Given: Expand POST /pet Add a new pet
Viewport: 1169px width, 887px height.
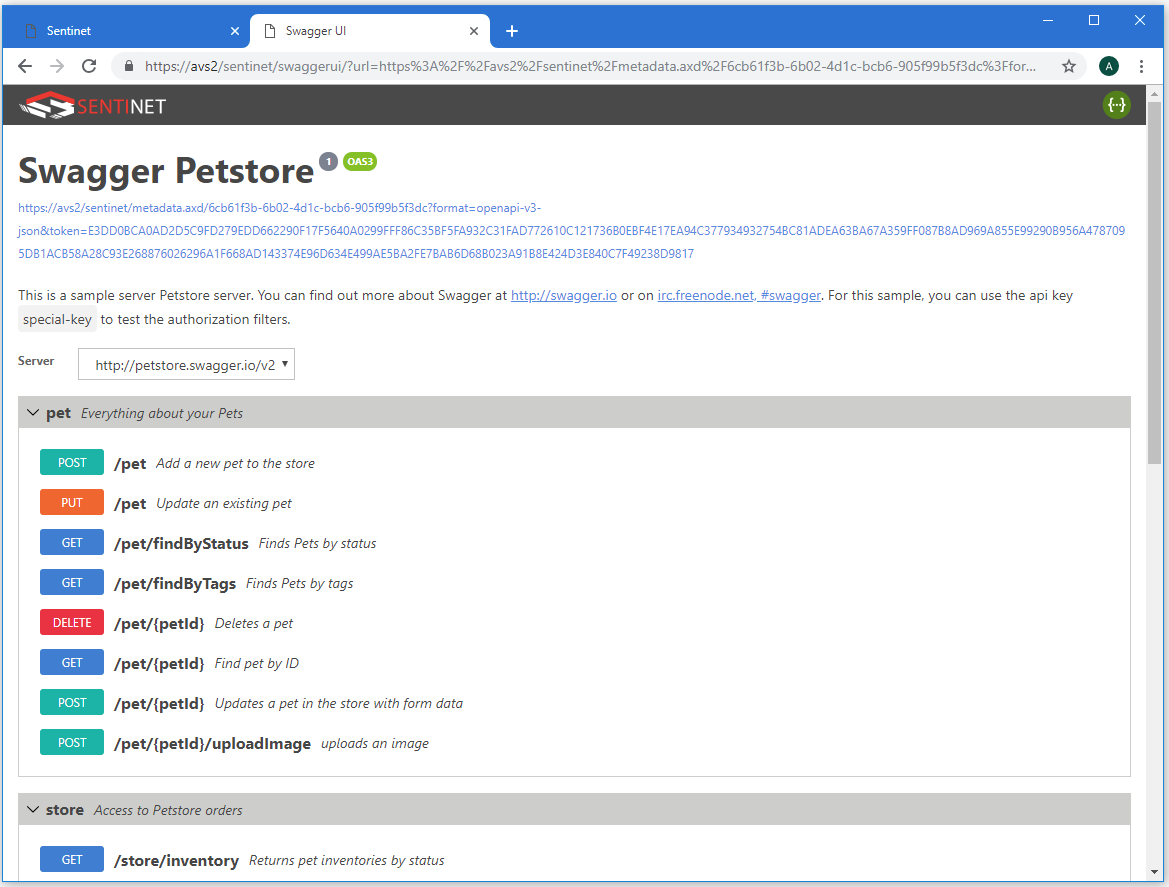Looking at the screenshot, I should 574,463.
